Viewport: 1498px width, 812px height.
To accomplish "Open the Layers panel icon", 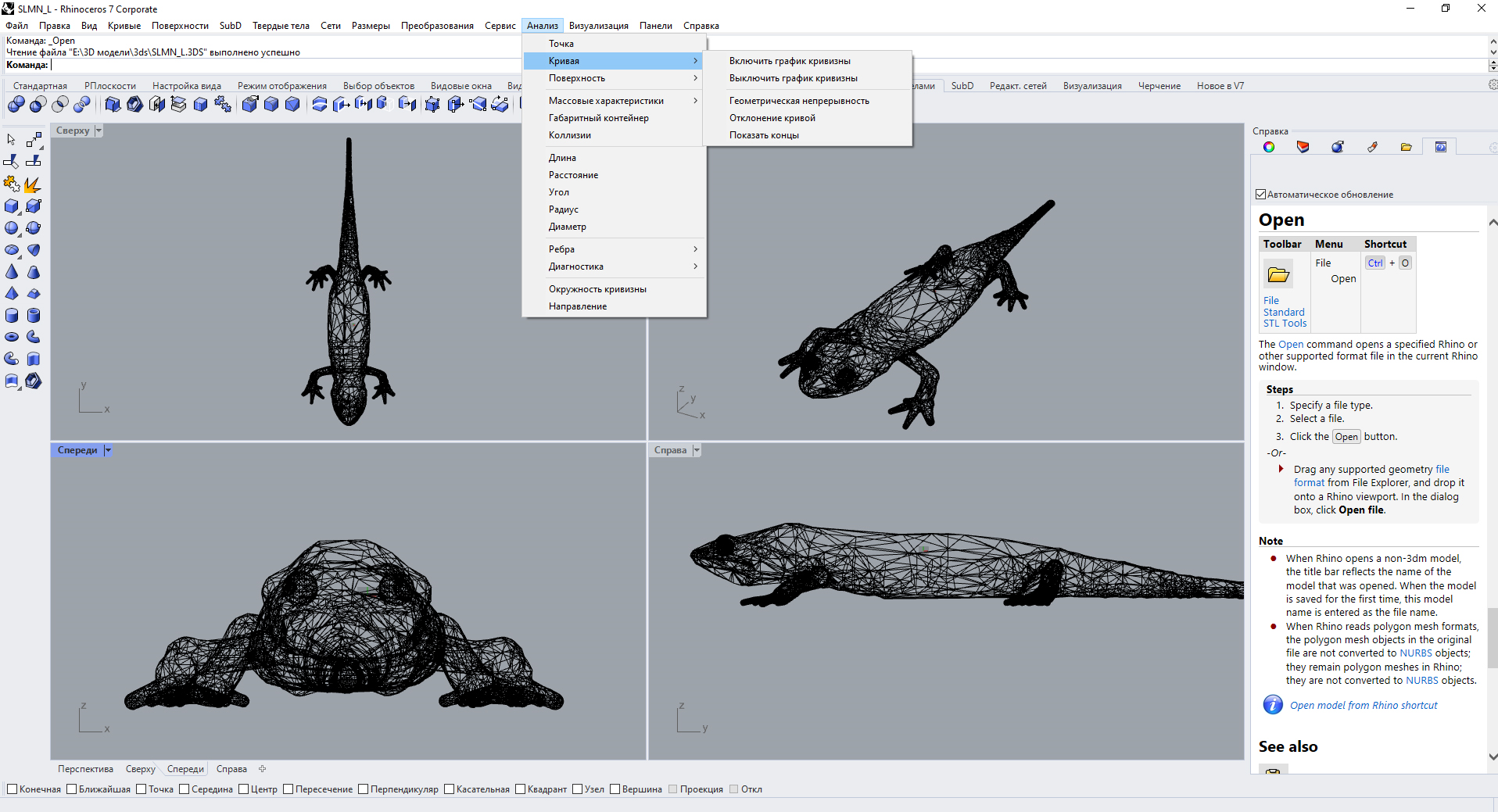I will coord(1303,147).
